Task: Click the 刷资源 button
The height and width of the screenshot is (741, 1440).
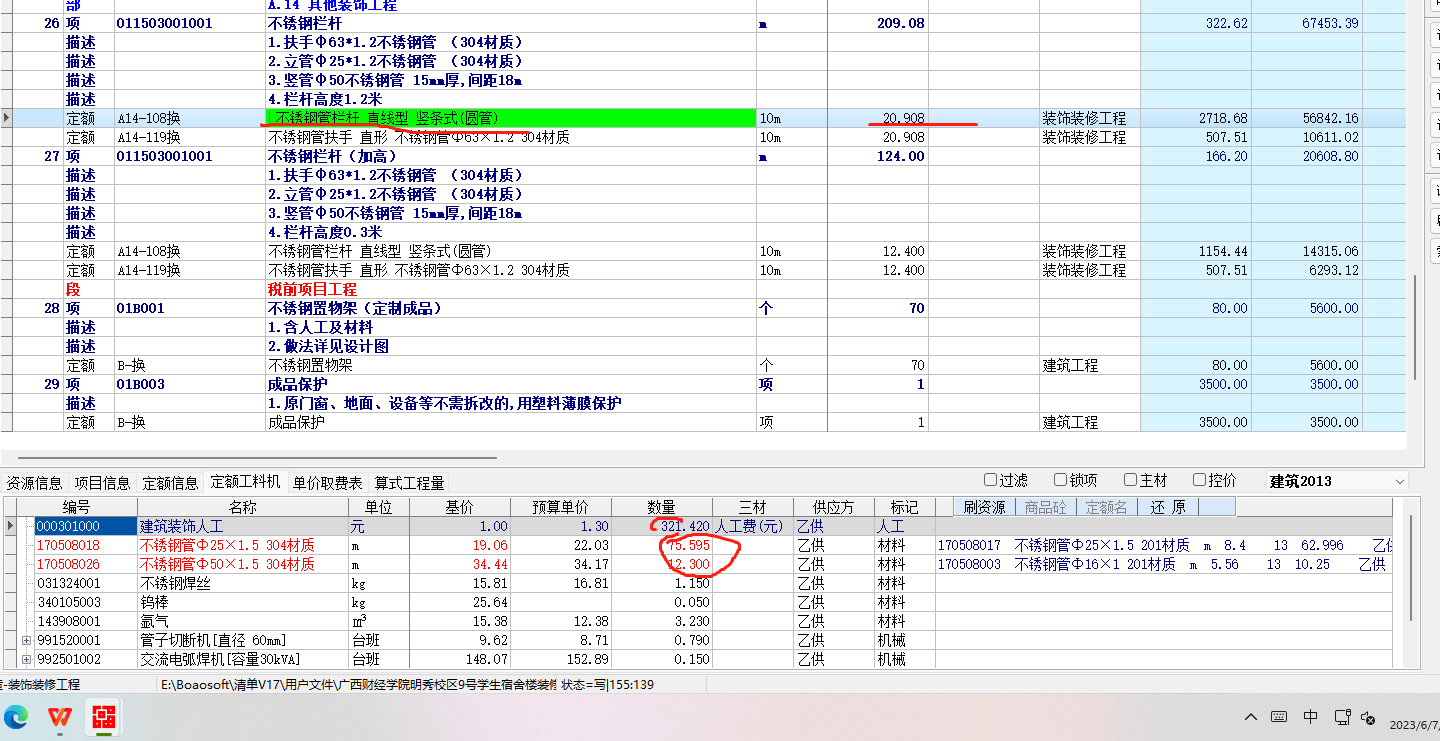Action: coord(984,507)
